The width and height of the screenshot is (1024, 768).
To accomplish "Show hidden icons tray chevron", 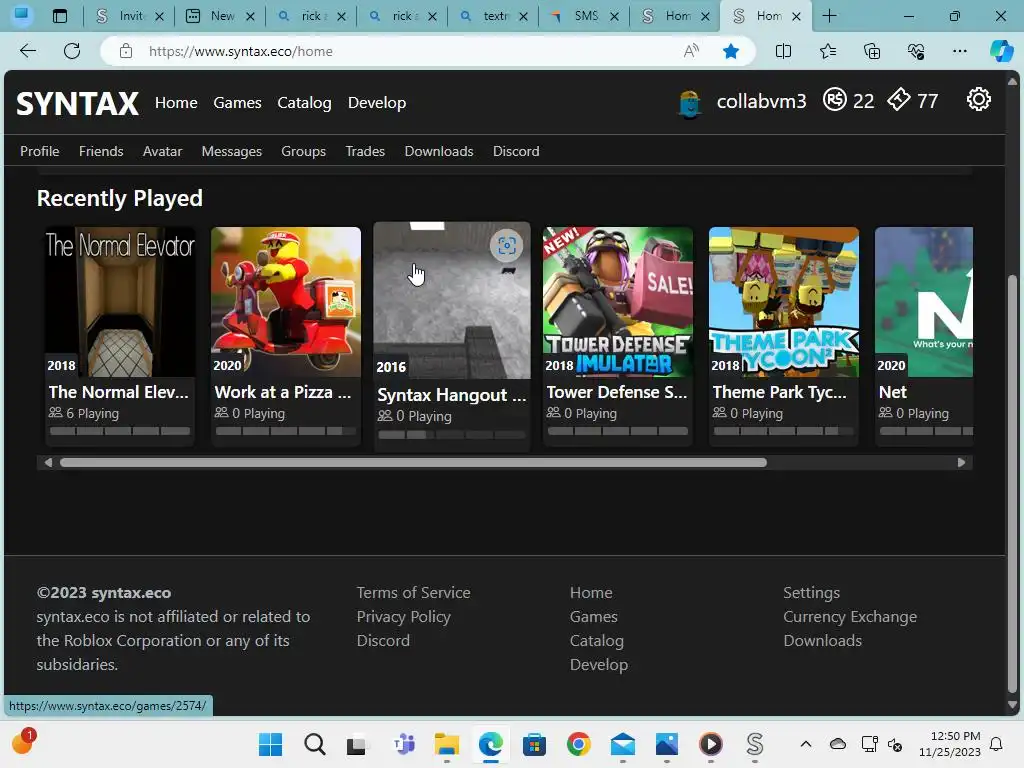I will (806, 744).
